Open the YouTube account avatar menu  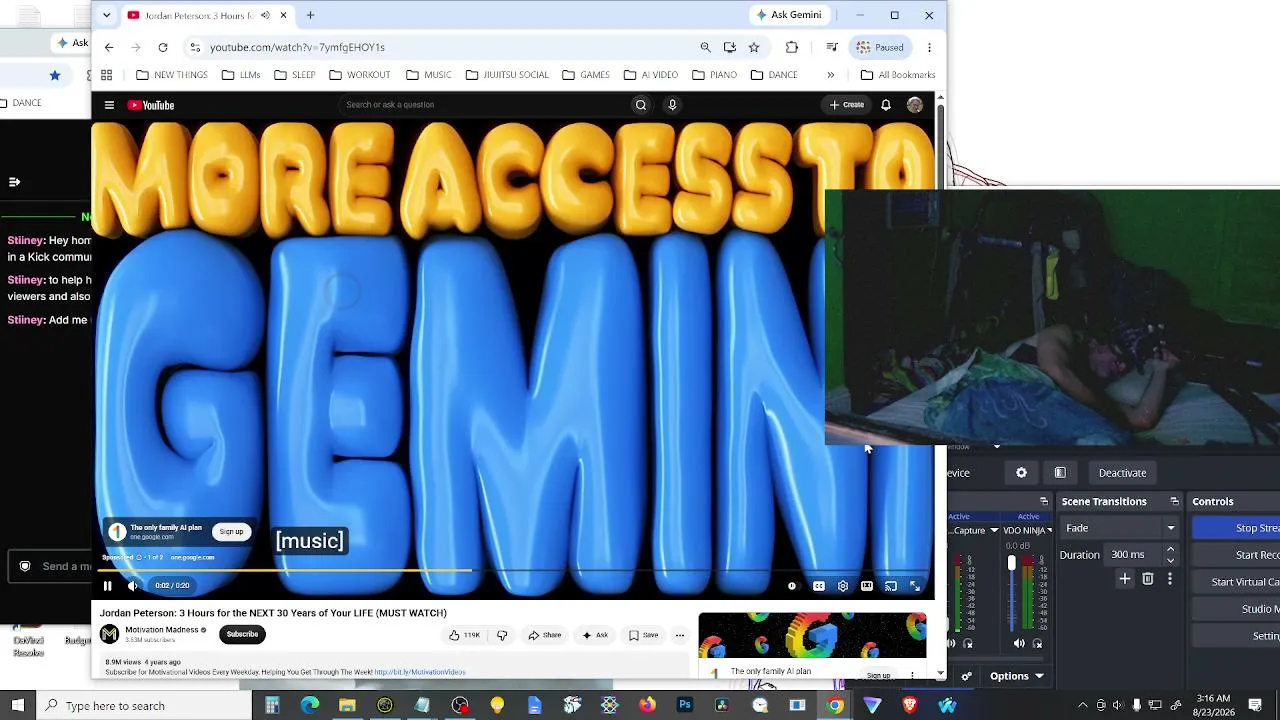tap(915, 105)
